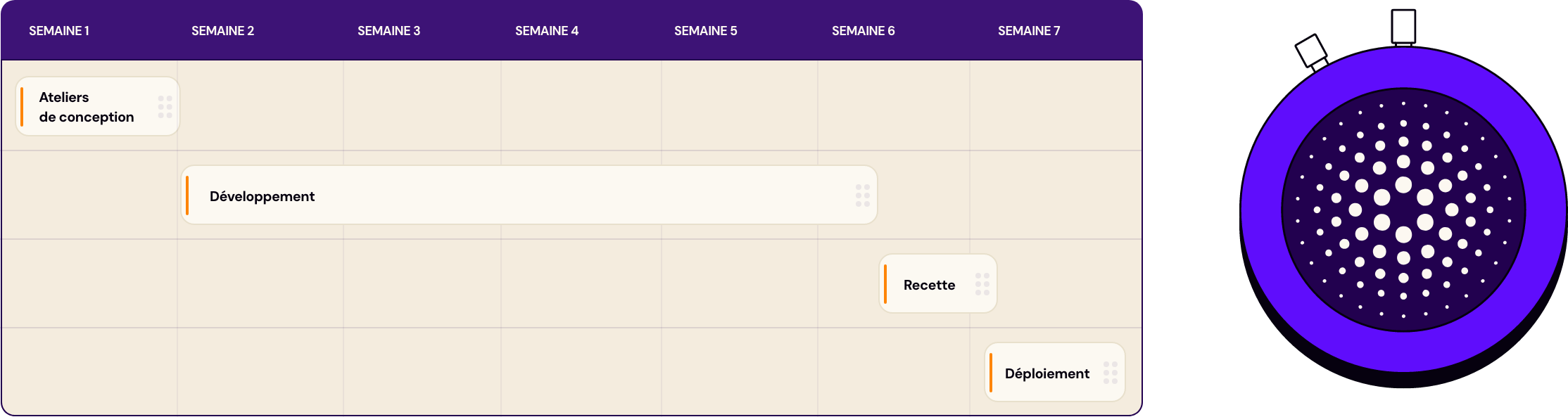Click the SEMAINE 6 column header

(864, 31)
